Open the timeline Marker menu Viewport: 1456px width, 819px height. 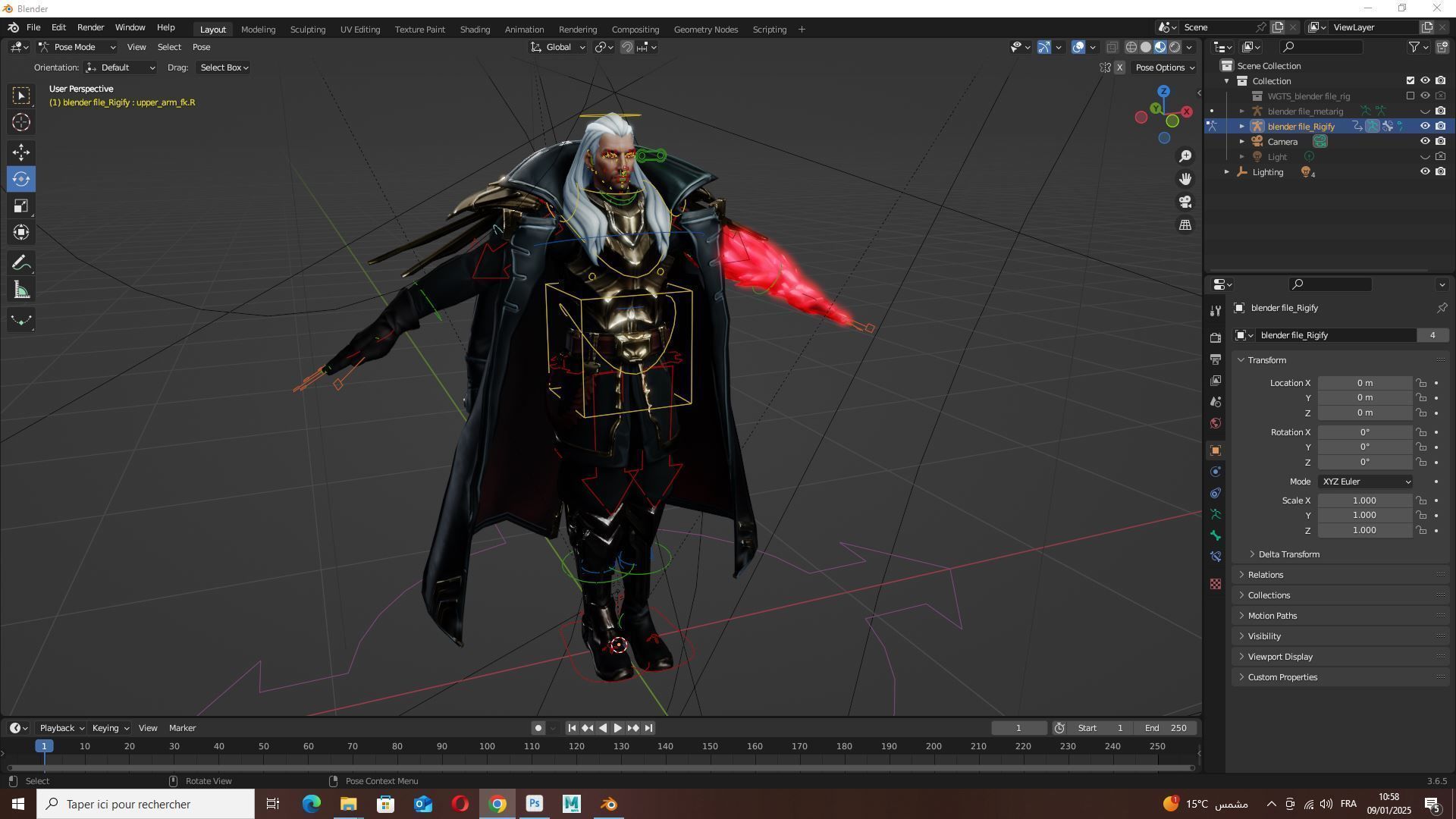point(182,728)
